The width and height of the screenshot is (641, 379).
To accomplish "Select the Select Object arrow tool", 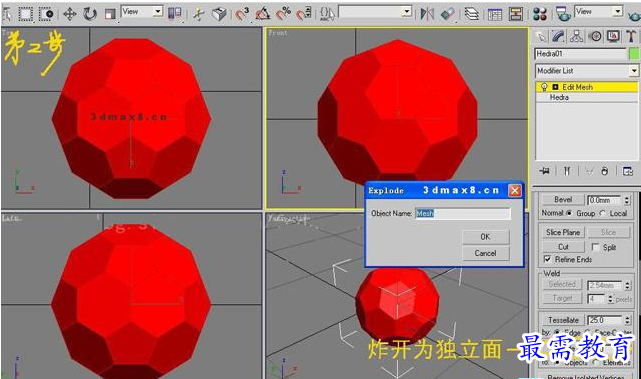I will 7,14.
